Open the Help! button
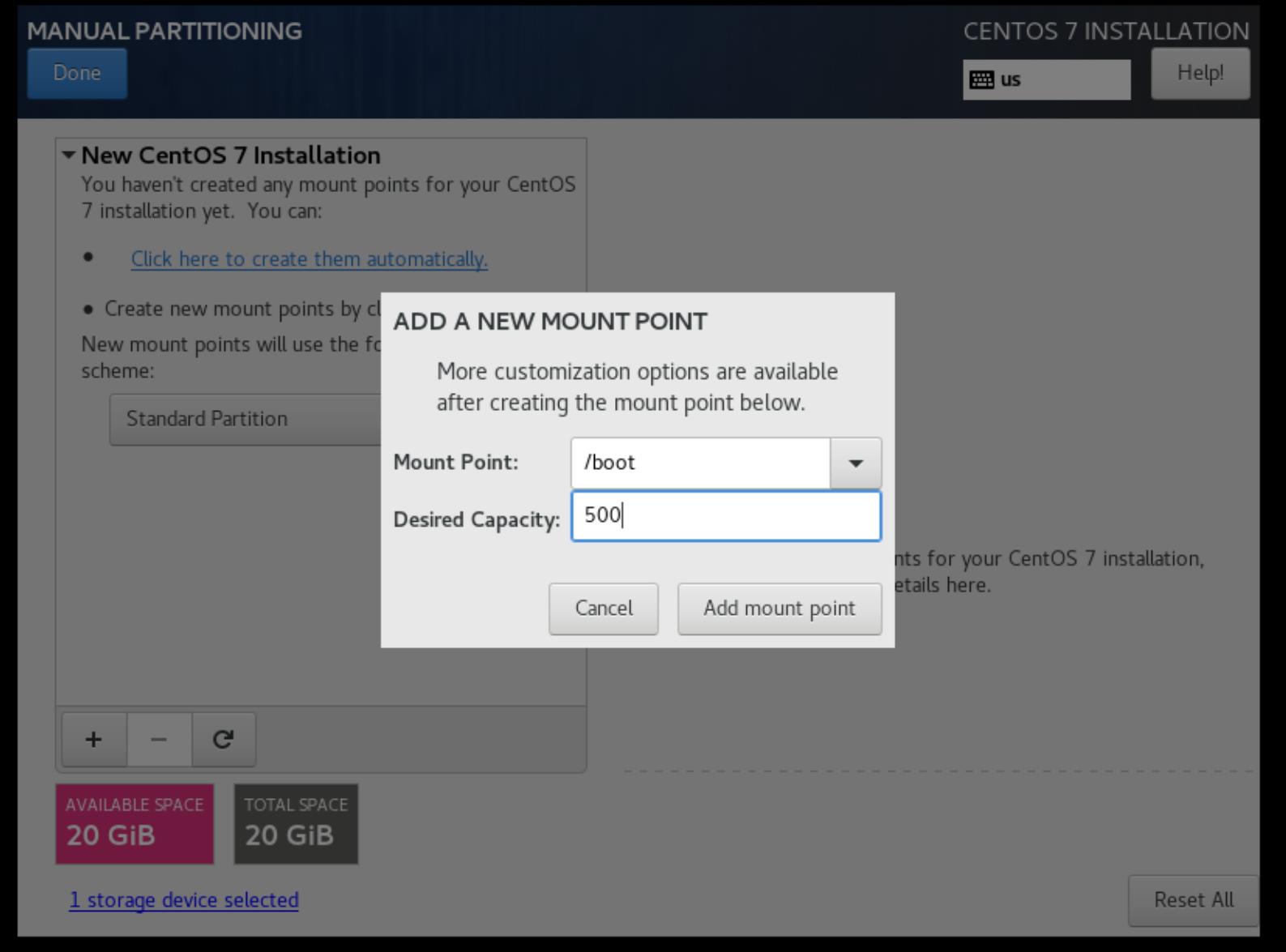1286x952 pixels. 1200,73
